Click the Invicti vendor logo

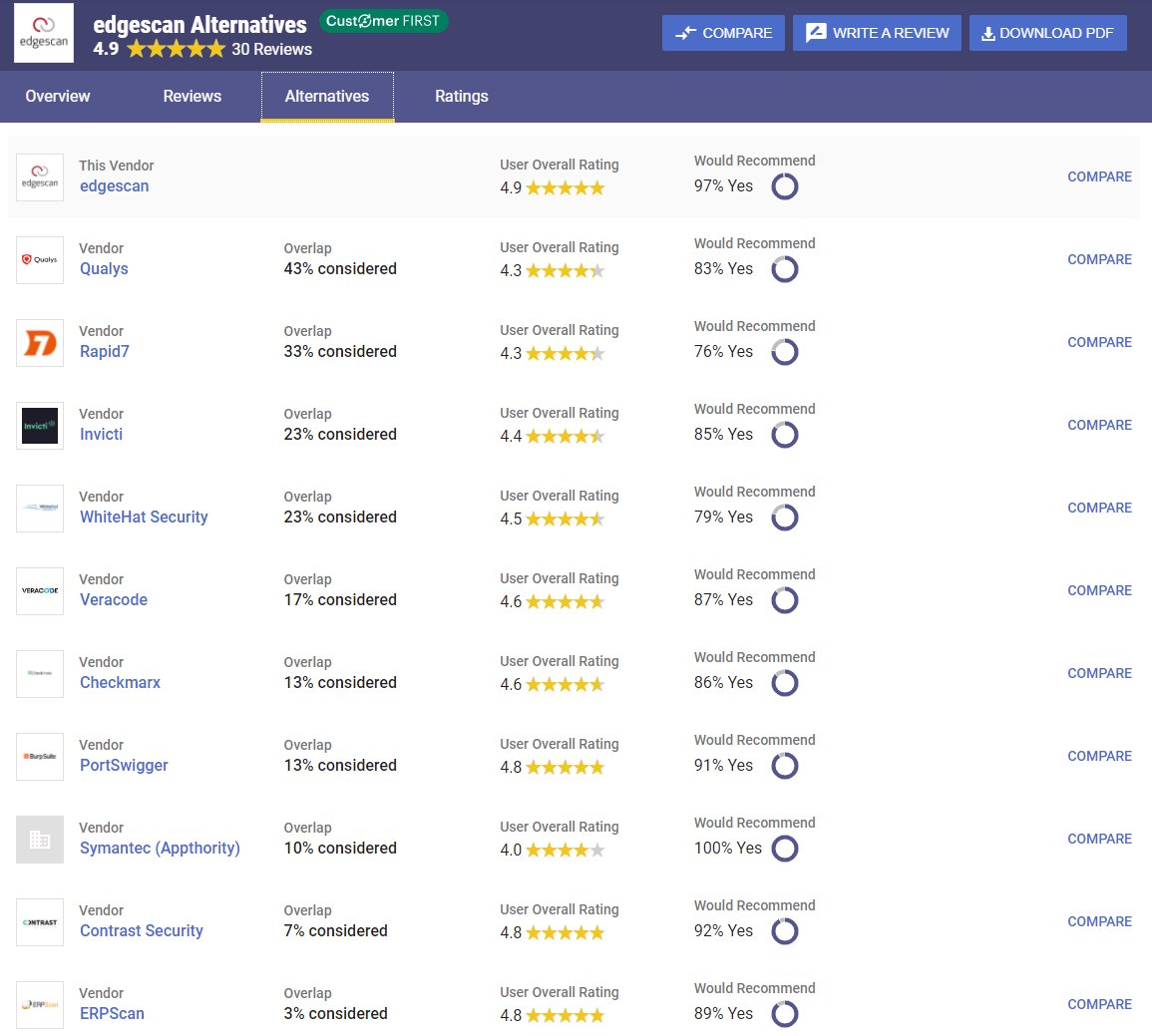tap(40, 426)
